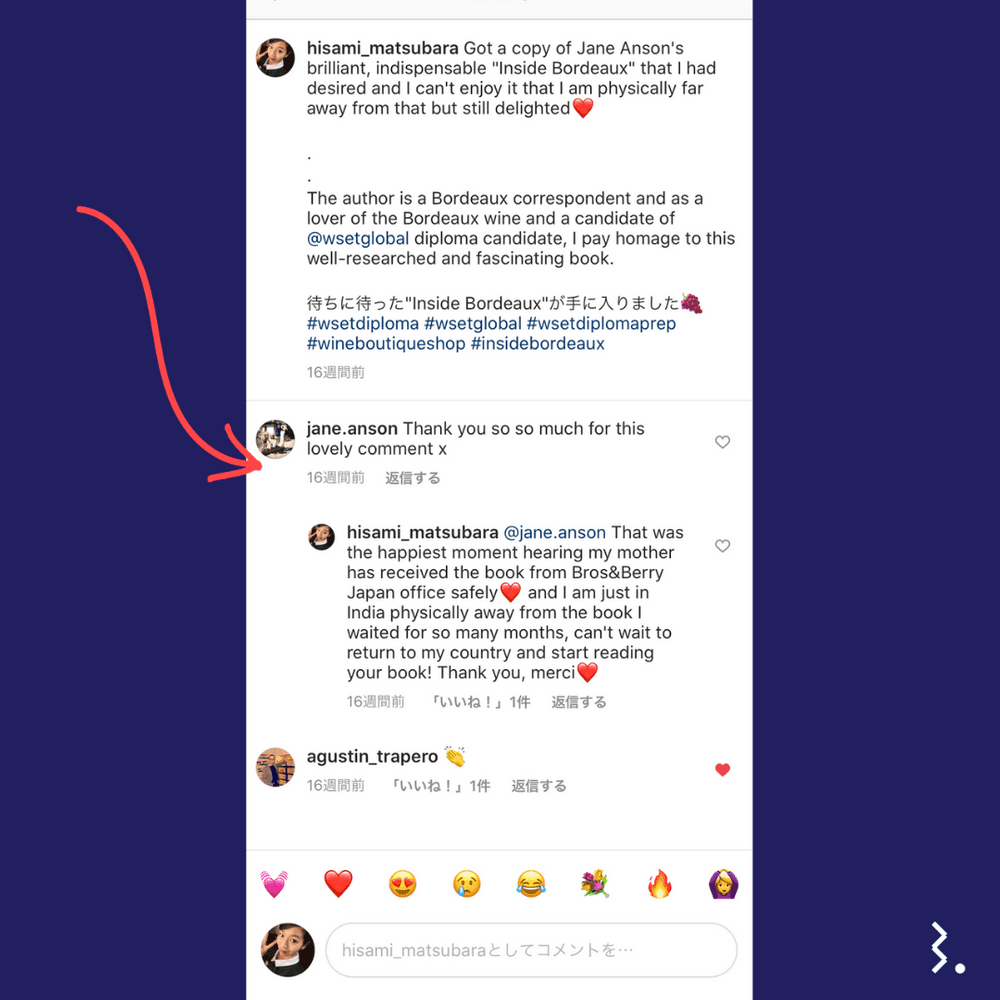Screen dimensions: 1000x1000
Task: Open jane.anson's profile picture
Action: pyautogui.click(x=276, y=439)
